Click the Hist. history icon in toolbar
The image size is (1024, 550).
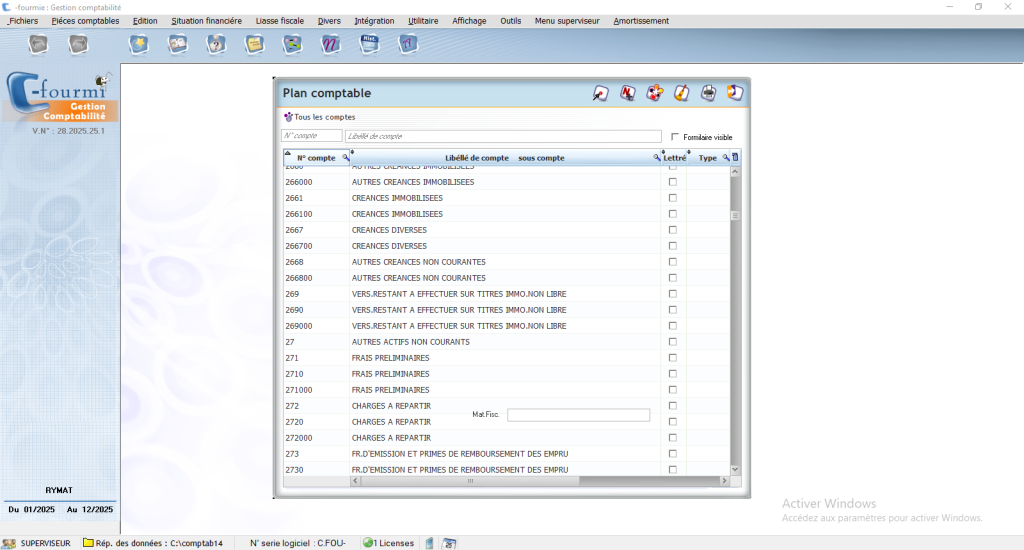coord(368,44)
